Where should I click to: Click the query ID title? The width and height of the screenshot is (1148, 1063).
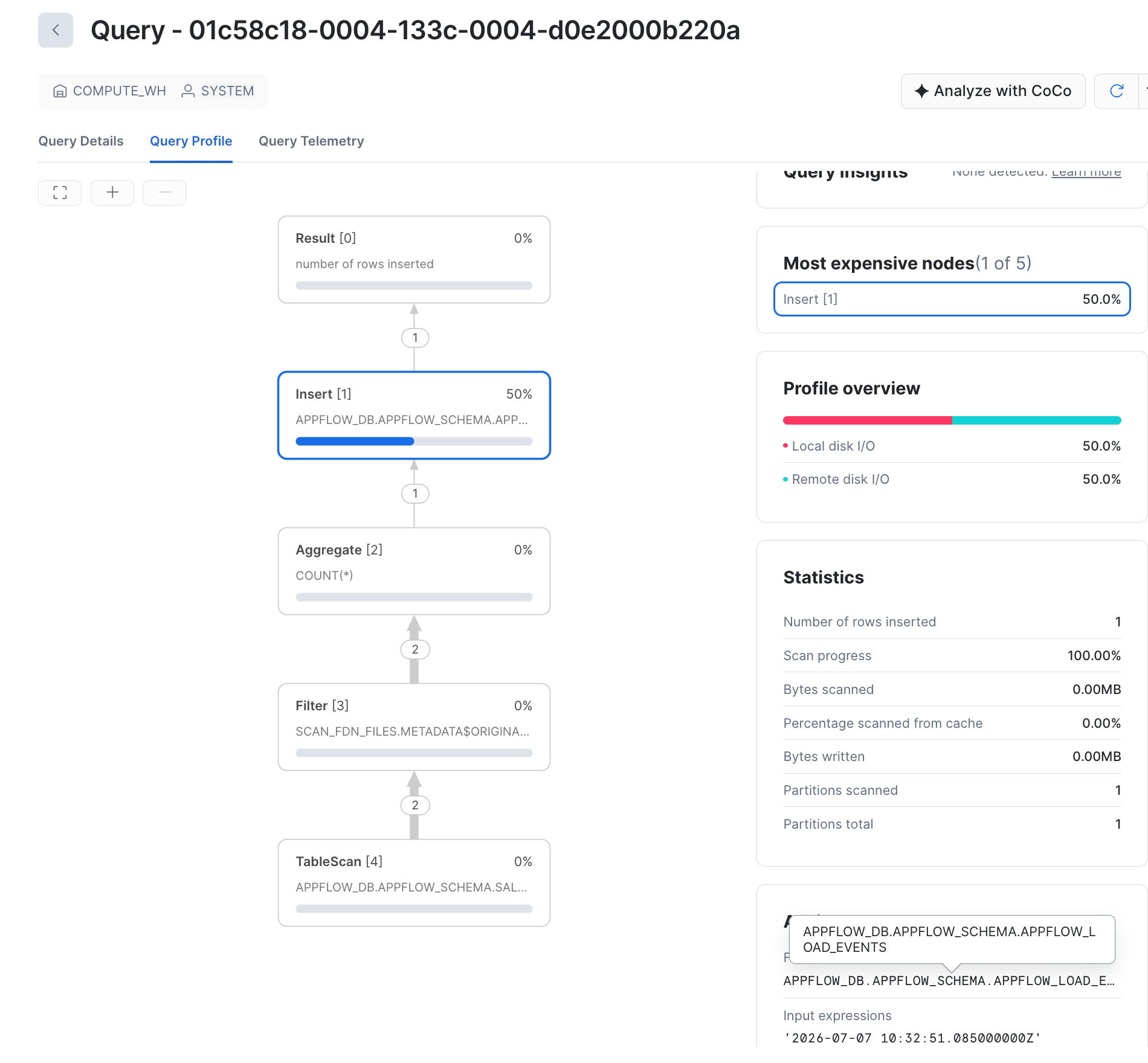coord(415,30)
